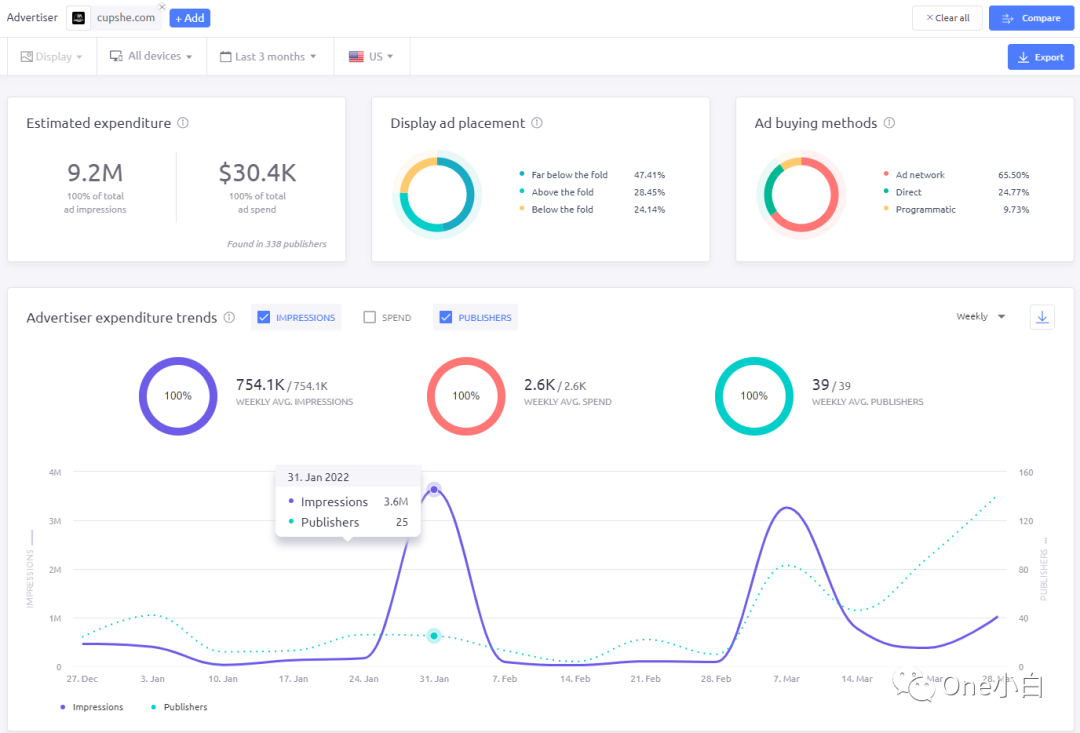
Task: Open the Estimated expenditure info tooltip
Action: pyautogui.click(x=183, y=123)
